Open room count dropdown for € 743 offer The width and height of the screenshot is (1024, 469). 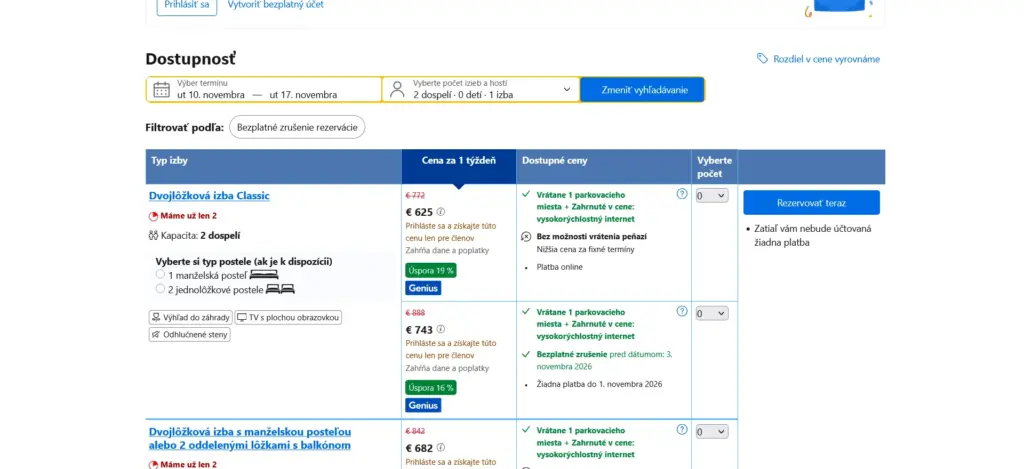click(712, 314)
